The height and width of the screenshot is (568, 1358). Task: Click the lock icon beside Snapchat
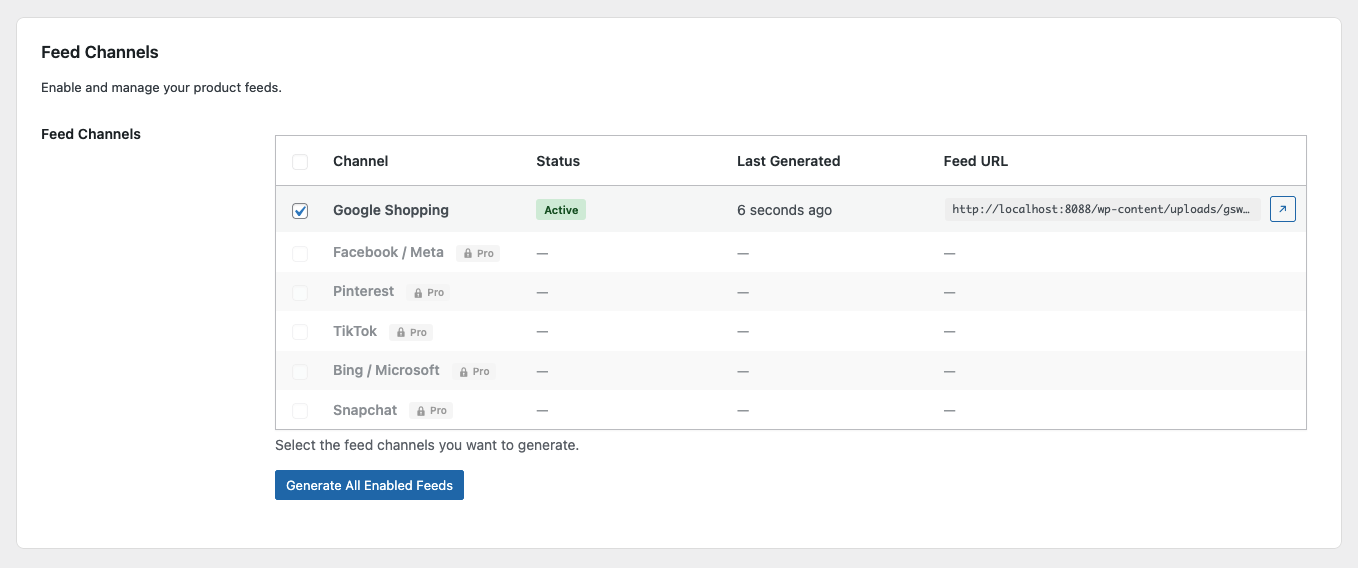pyautogui.click(x=421, y=411)
